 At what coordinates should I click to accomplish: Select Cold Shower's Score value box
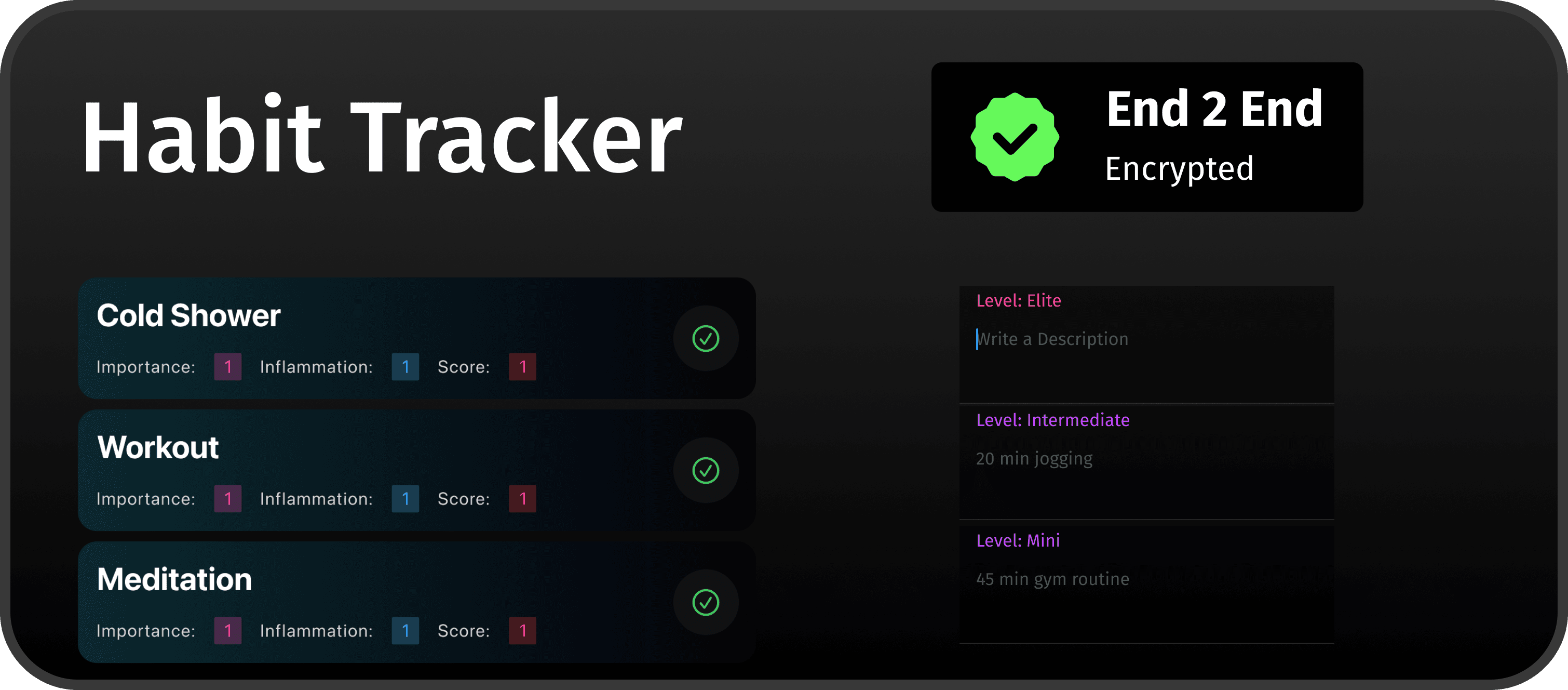tap(522, 367)
